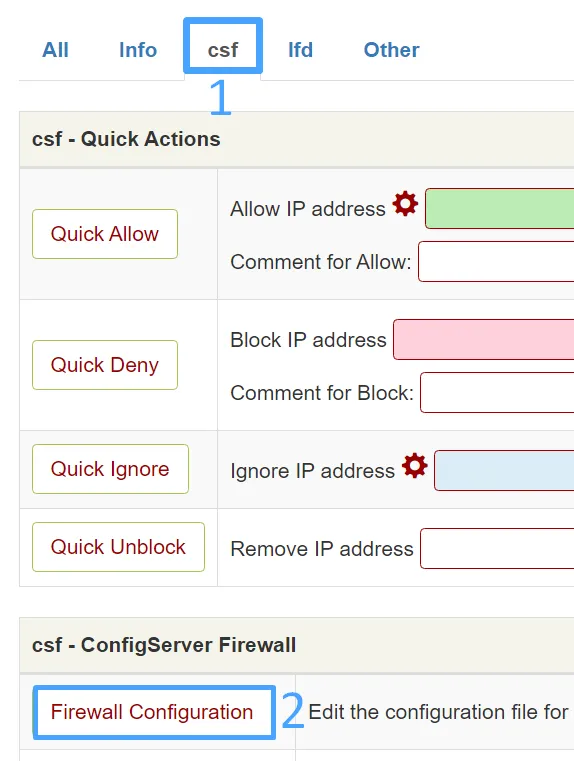Switch to the lfd tab
The image size is (574, 761).
point(300,50)
